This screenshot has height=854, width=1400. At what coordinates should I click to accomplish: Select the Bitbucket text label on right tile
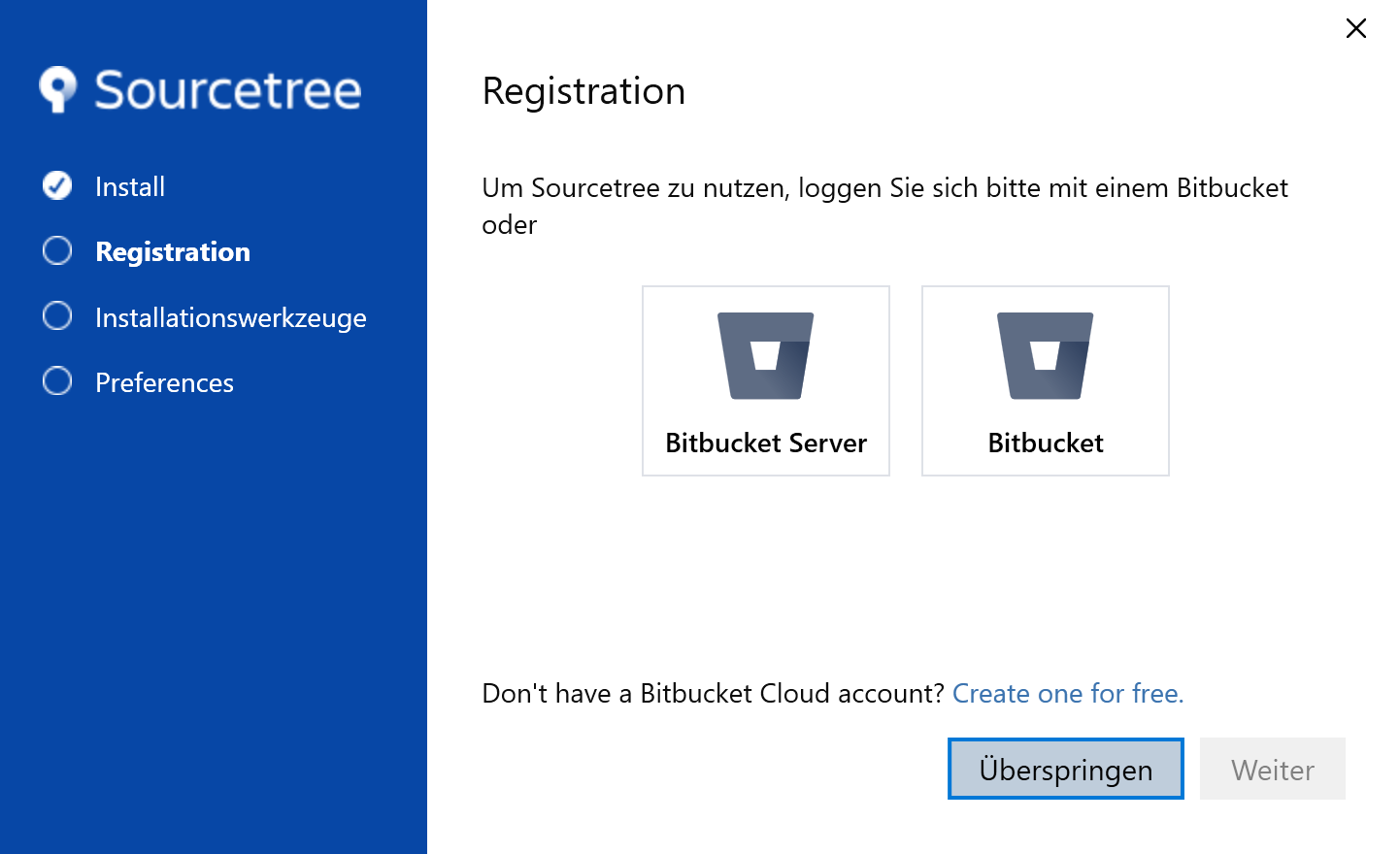coord(1045,443)
